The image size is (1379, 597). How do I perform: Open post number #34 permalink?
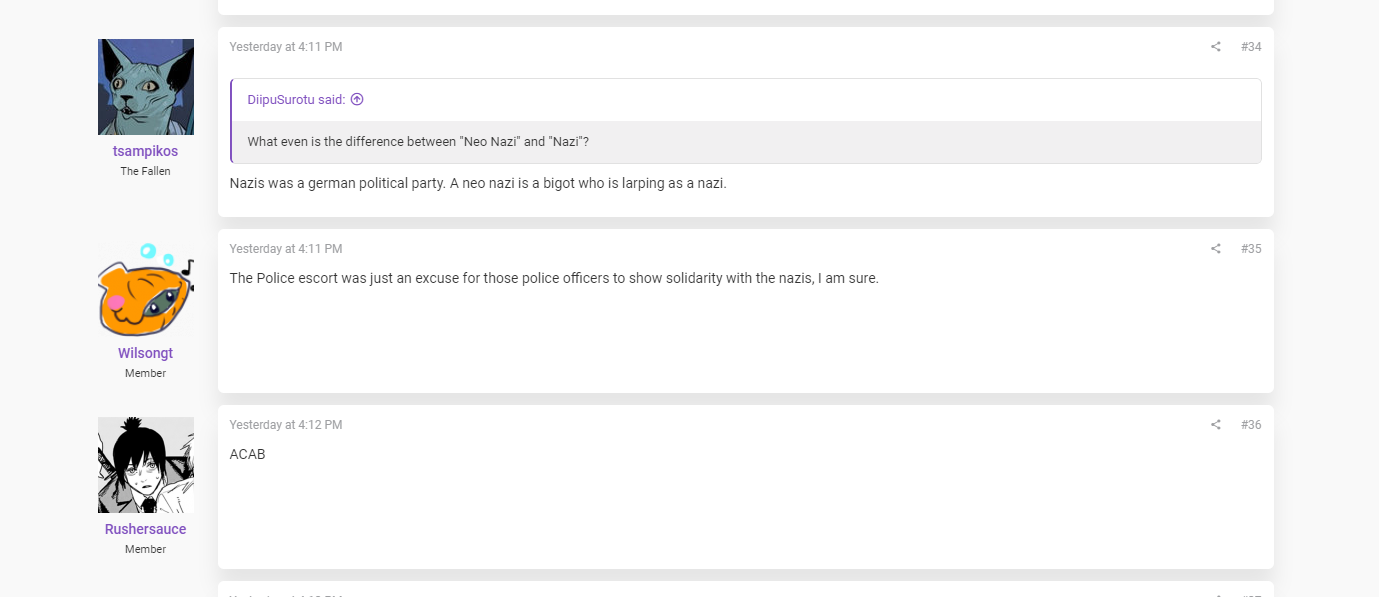[x=1251, y=47]
